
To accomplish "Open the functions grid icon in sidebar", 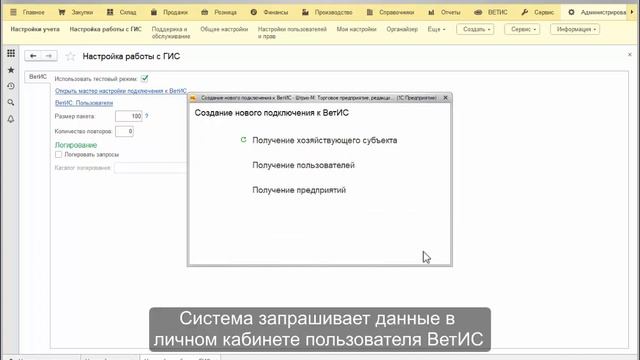I will [x=11, y=53].
